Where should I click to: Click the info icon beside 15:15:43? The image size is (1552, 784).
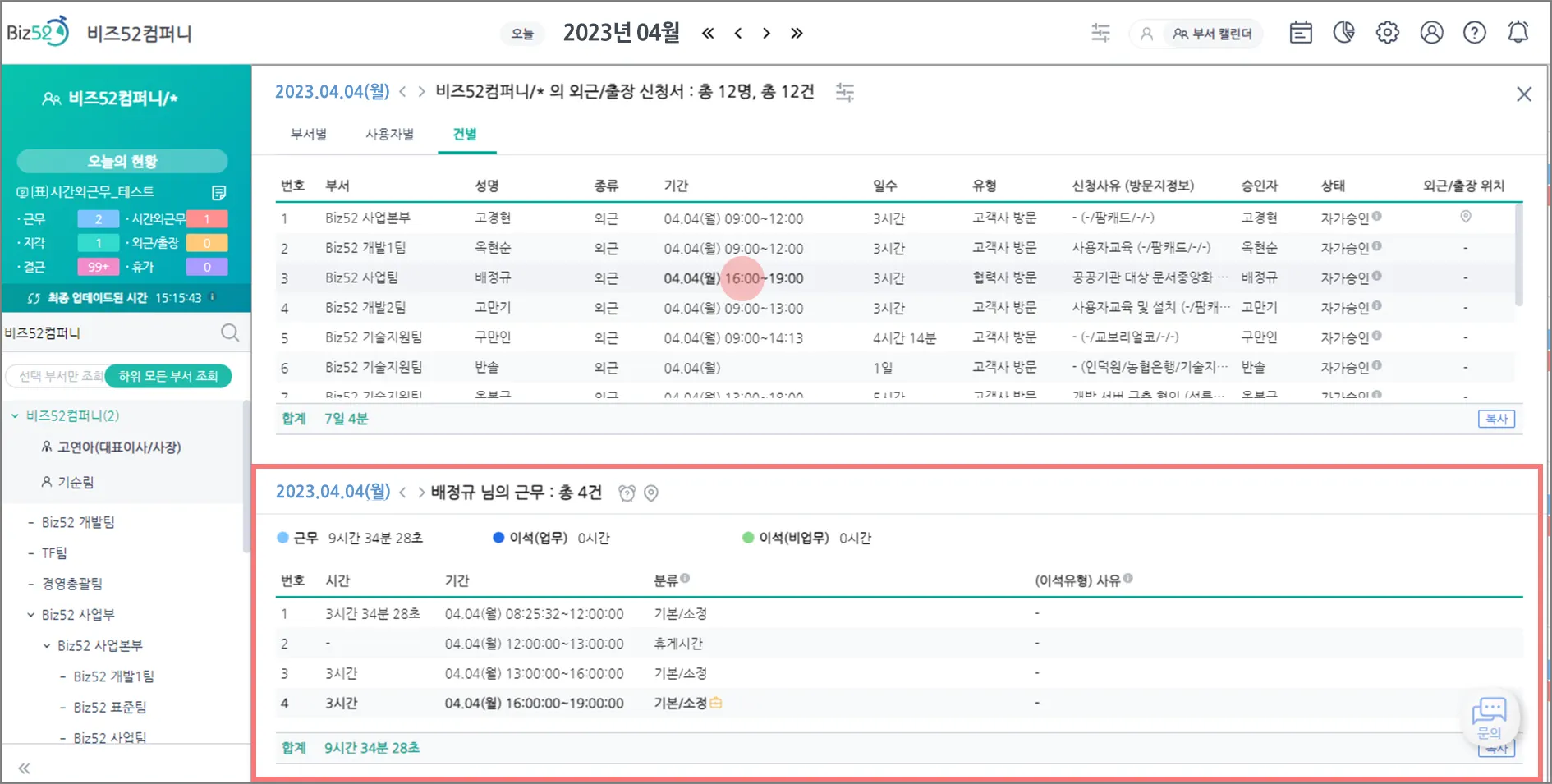coord(213,297)
